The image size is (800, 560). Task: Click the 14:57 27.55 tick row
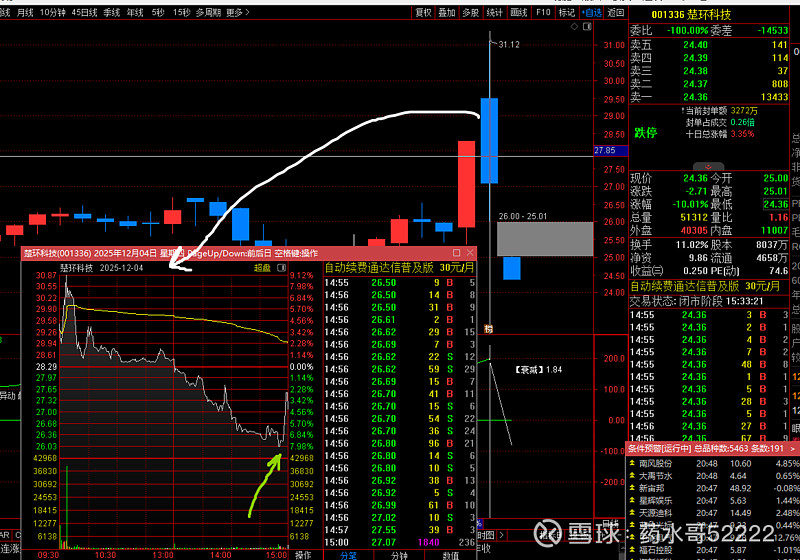(399, 530)
